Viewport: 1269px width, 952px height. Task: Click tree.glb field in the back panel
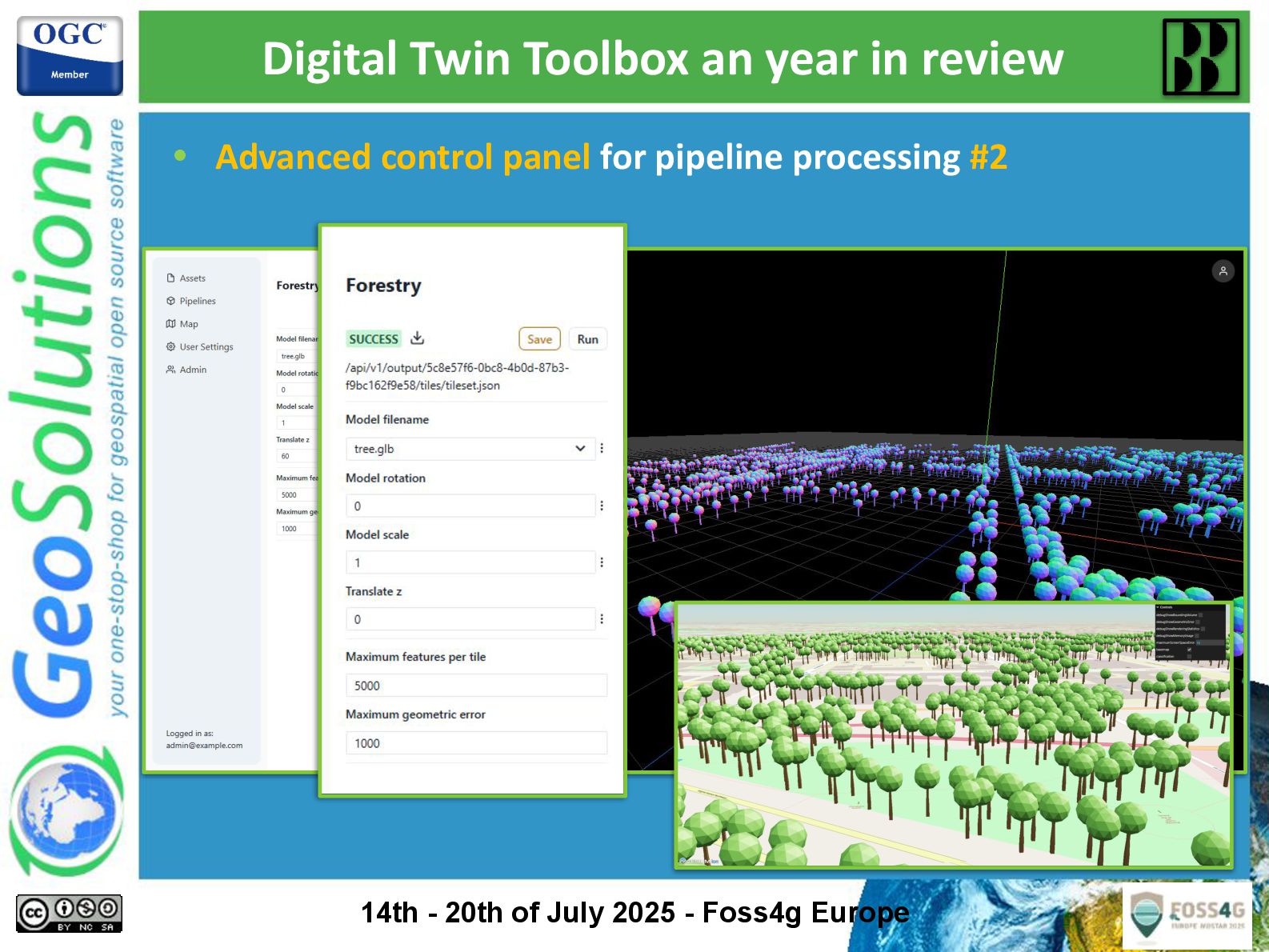(297, 356)
